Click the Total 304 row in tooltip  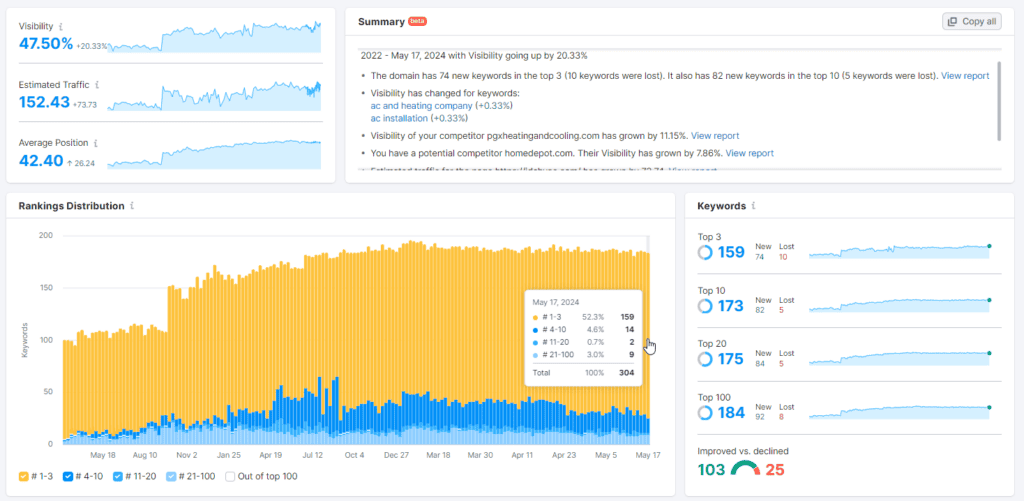[x=583, y=373]
